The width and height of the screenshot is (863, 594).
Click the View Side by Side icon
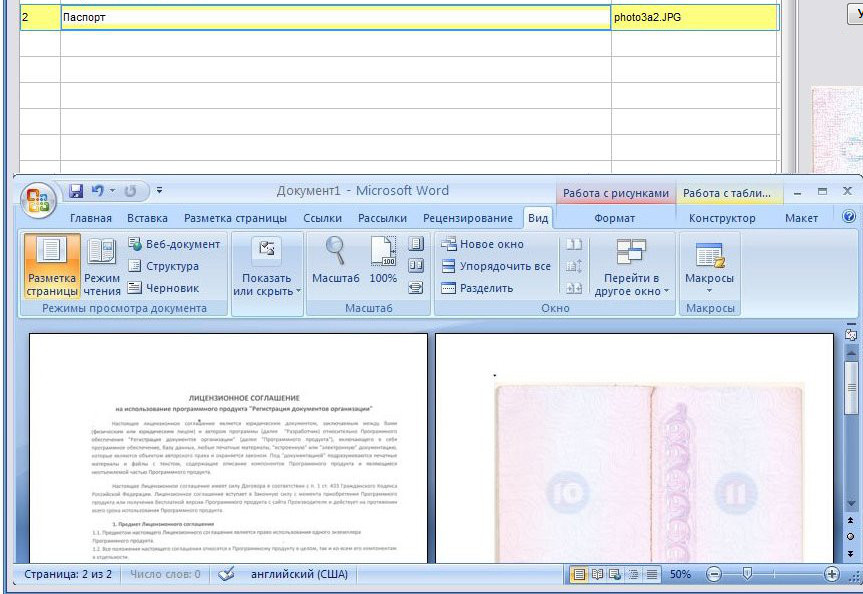[574, 244]
